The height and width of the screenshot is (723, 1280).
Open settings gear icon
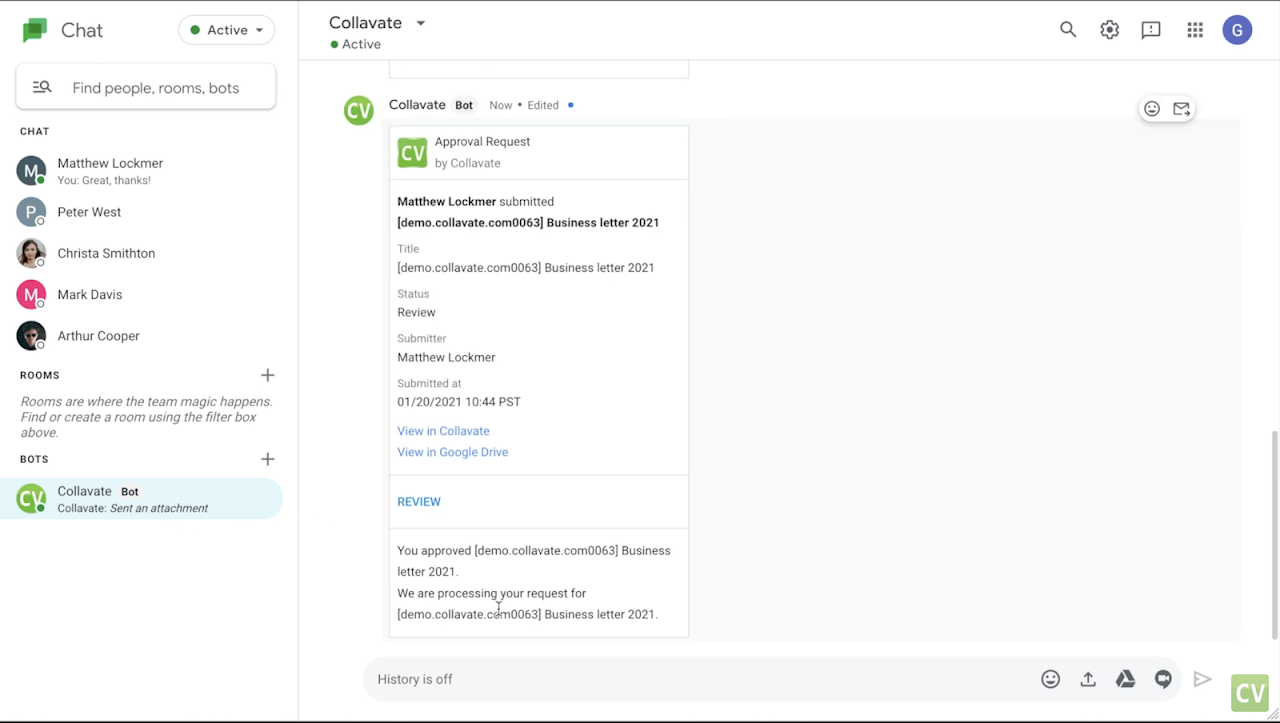click(x=1109, y=30)
